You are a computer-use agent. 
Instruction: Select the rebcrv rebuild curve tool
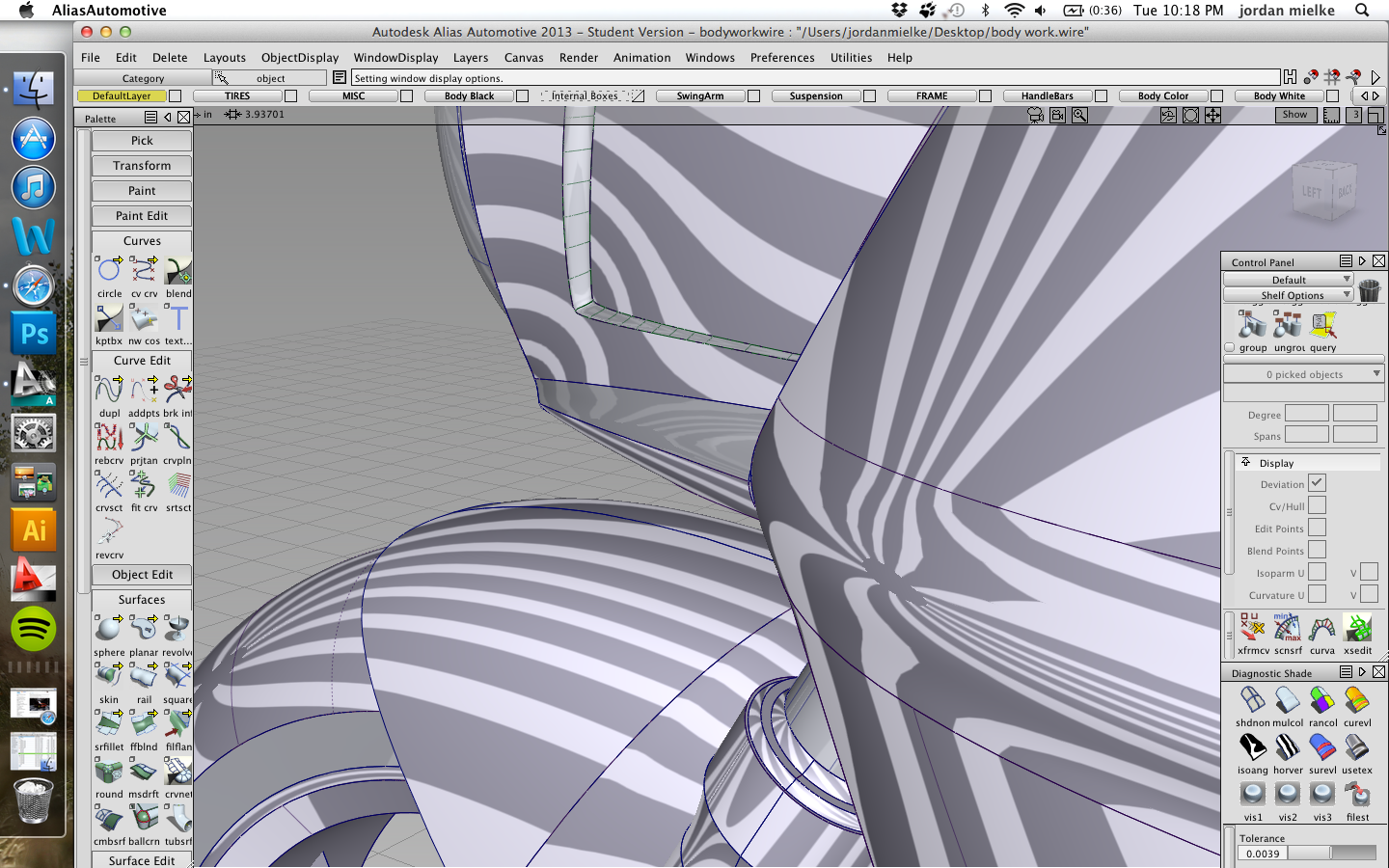pyautogui.click(x=109, y=438)
